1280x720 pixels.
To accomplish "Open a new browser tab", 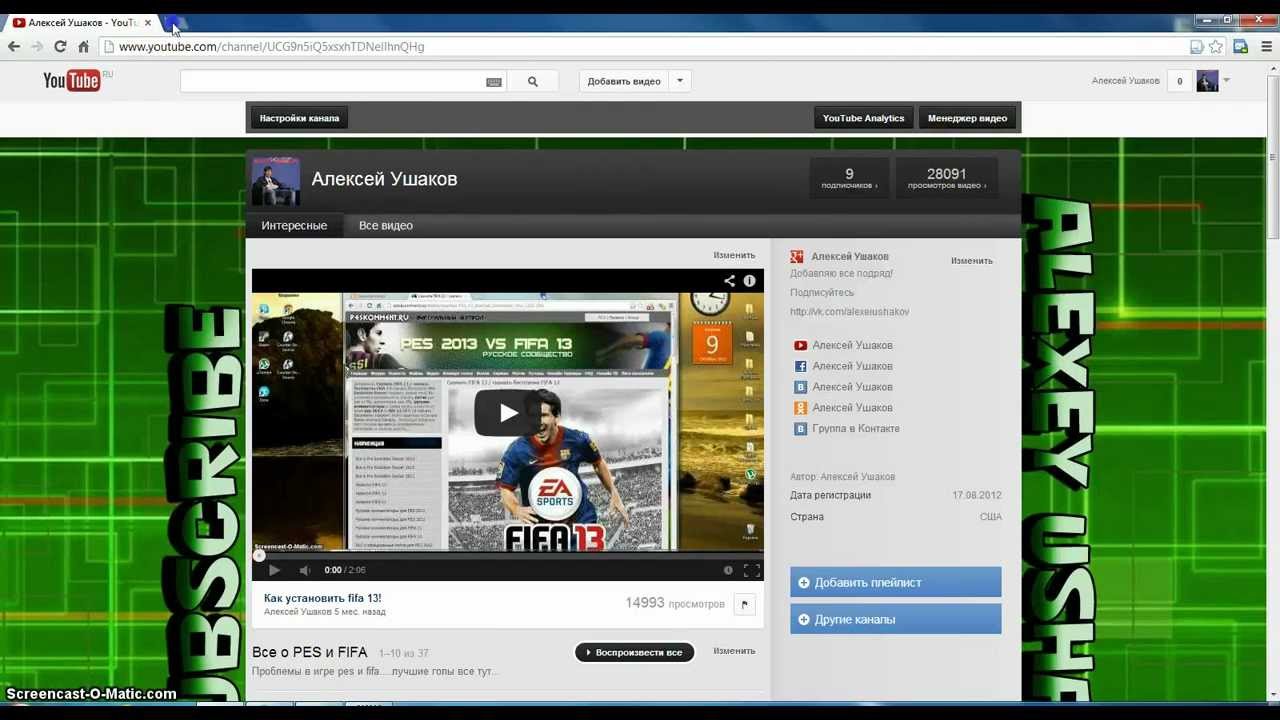I will pos(173,23).
